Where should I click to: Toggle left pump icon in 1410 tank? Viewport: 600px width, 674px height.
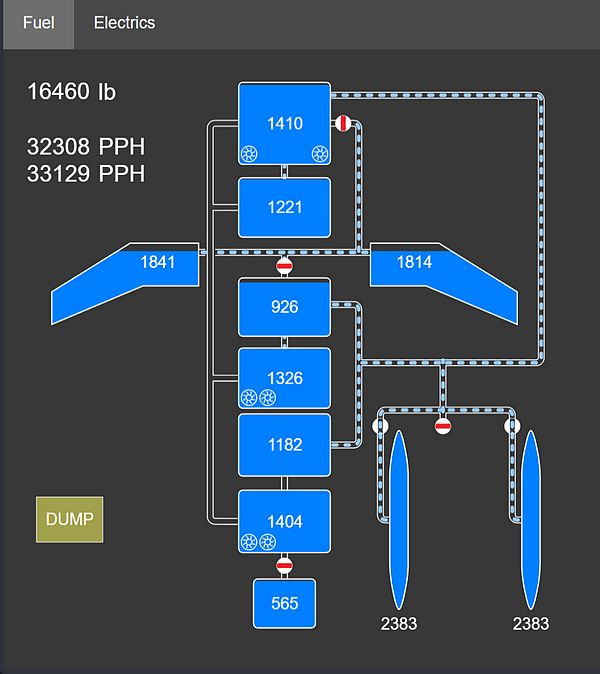[249, 153]
